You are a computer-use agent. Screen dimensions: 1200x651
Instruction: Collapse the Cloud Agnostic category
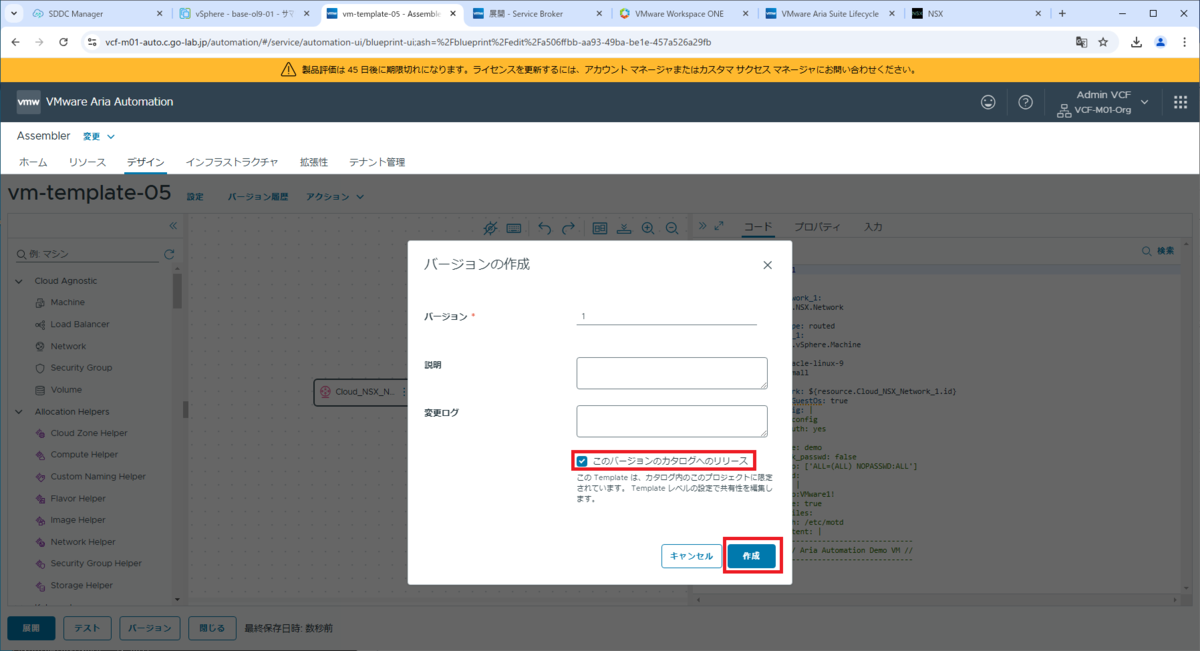coord(18,281)
